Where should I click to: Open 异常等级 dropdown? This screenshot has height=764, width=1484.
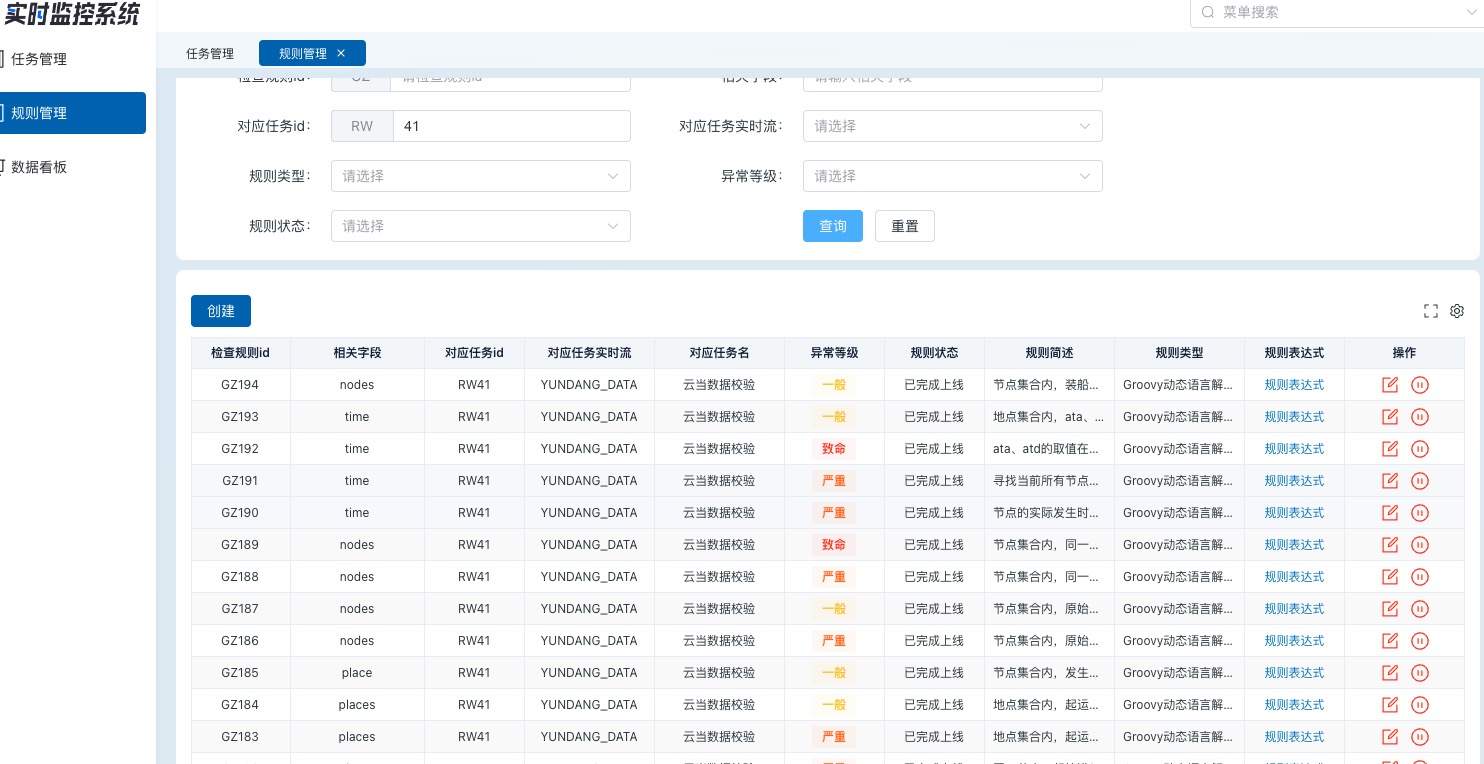tap(952, 176)
